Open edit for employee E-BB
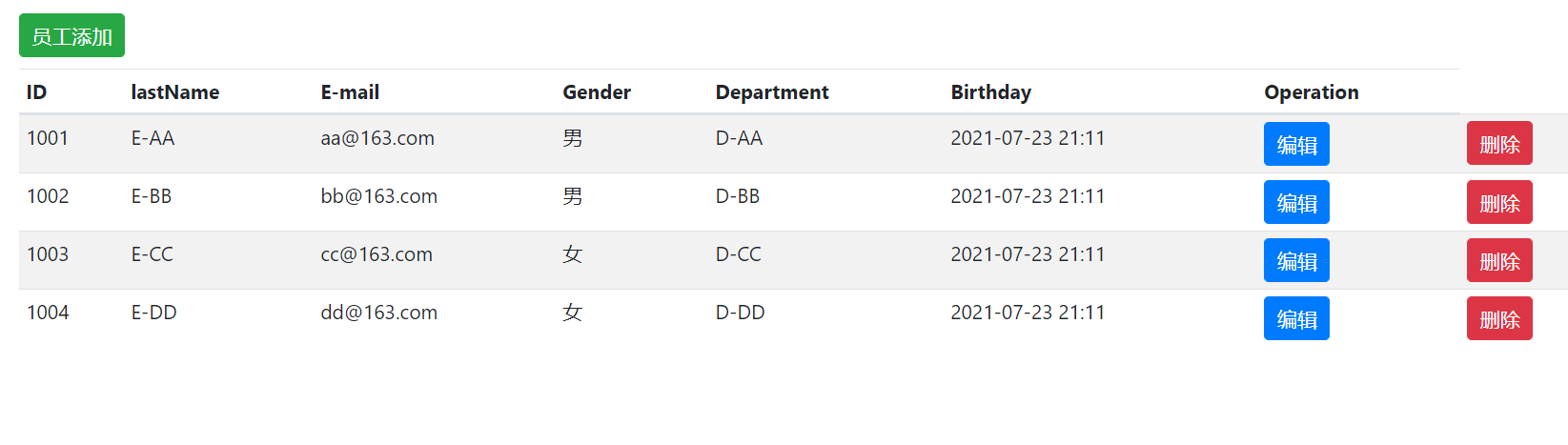Viewport: 1568px width, 445px height. click(x=1296, y=202)
